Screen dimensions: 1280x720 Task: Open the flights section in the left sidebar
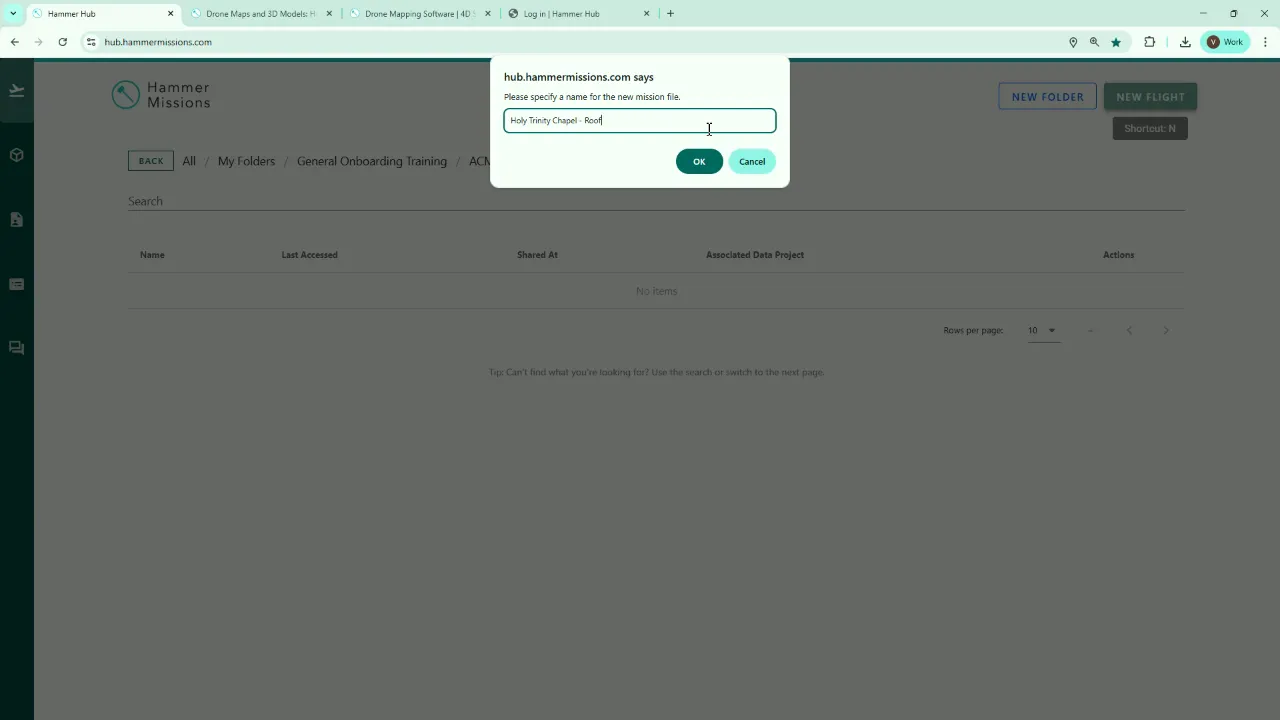point(17,91)
